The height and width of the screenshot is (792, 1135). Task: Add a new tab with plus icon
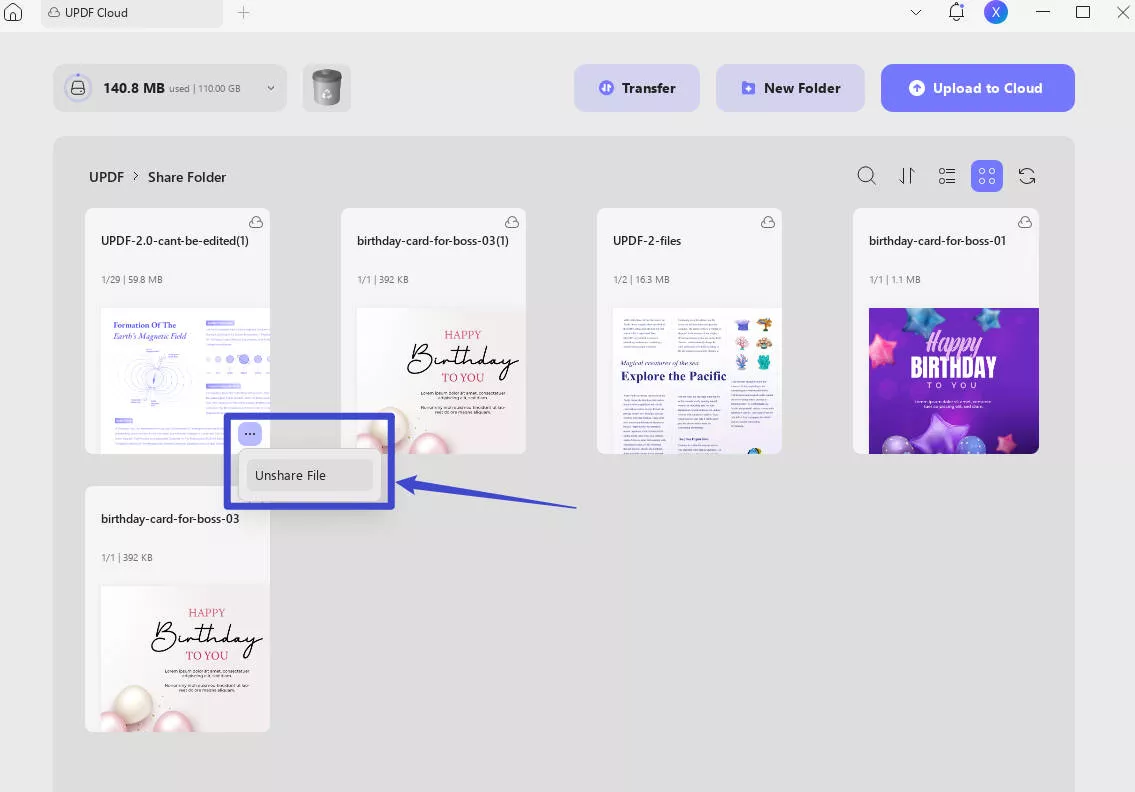[x=244, y=12]
